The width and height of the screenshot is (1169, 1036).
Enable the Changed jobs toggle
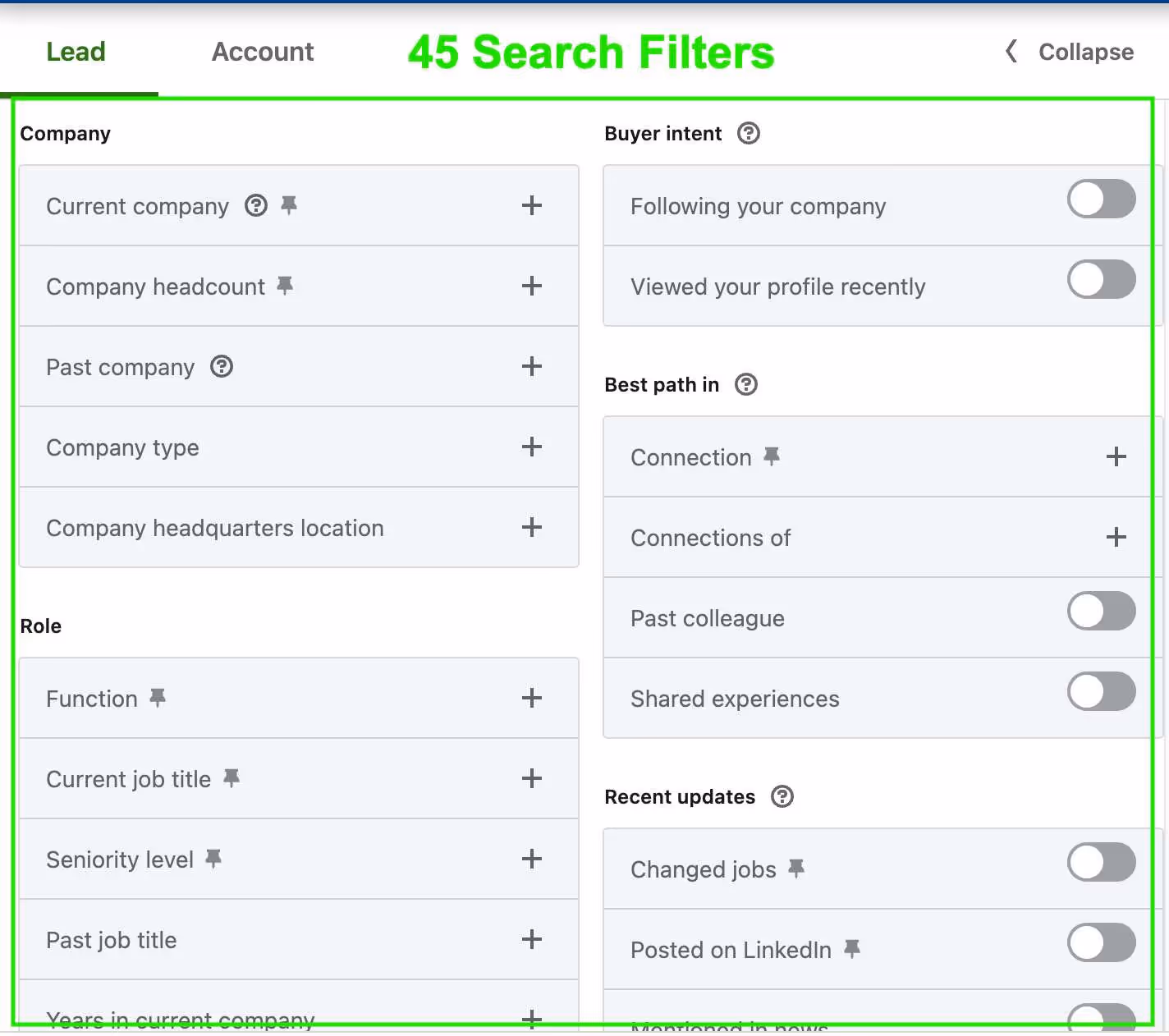1101,862
